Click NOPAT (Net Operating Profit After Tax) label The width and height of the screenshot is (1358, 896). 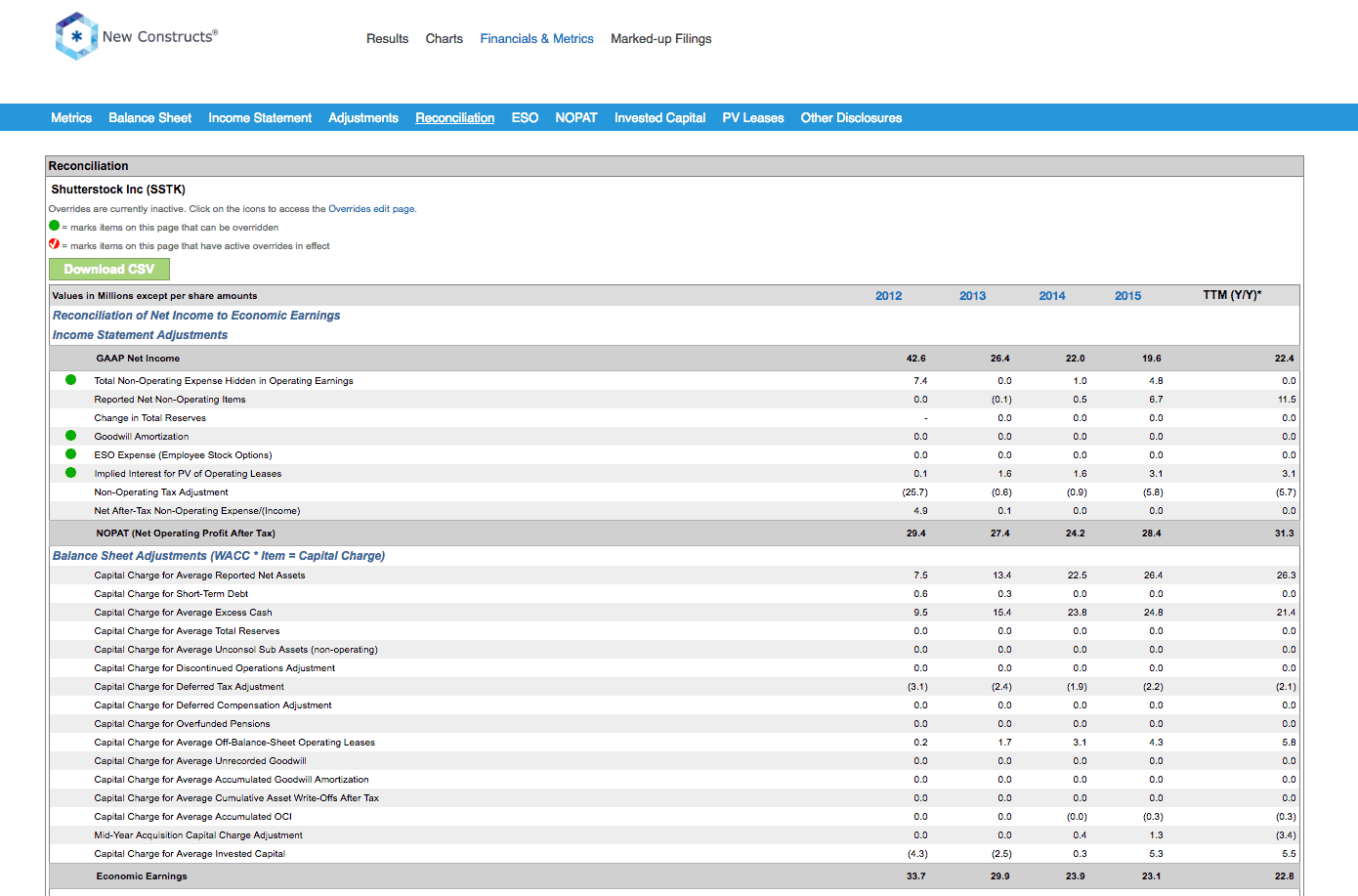[186, 533]
